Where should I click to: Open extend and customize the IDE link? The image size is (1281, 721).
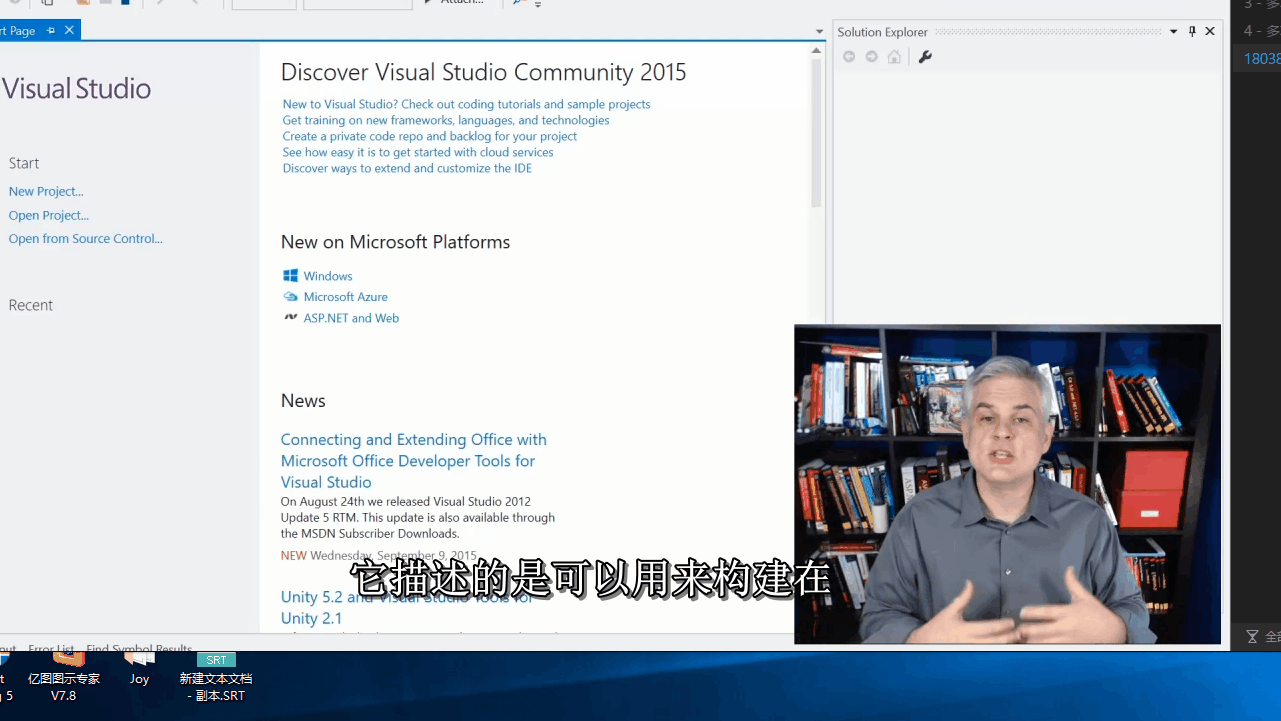407,168
